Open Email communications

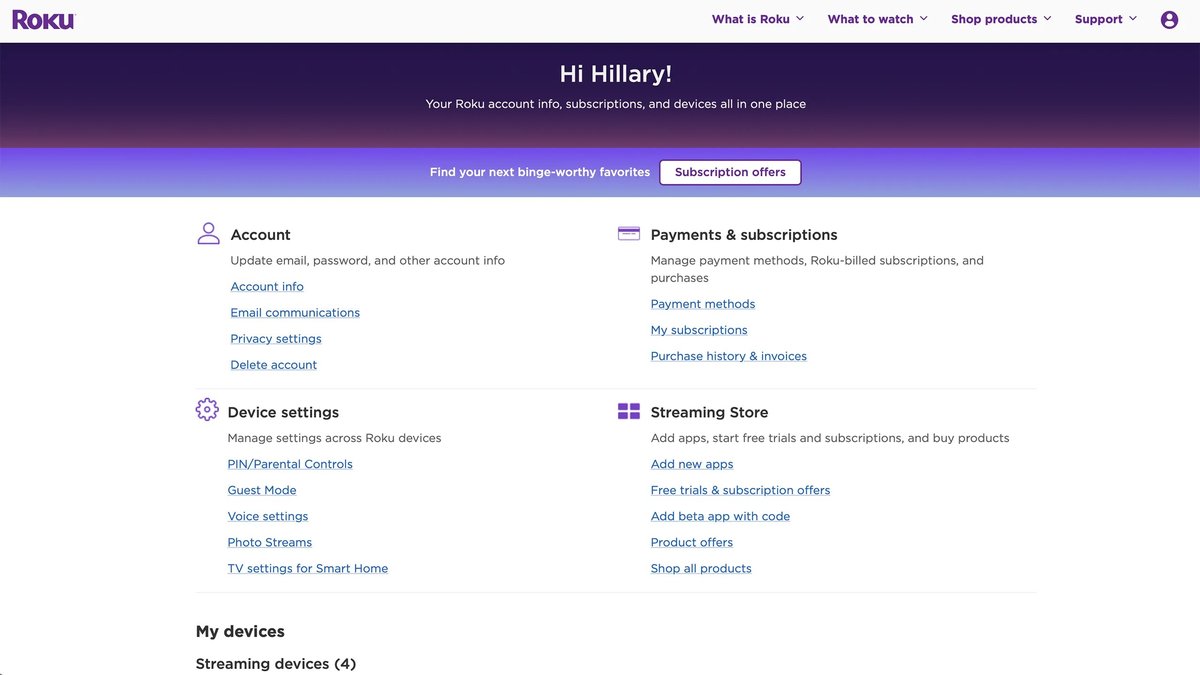tap(294, 312)
